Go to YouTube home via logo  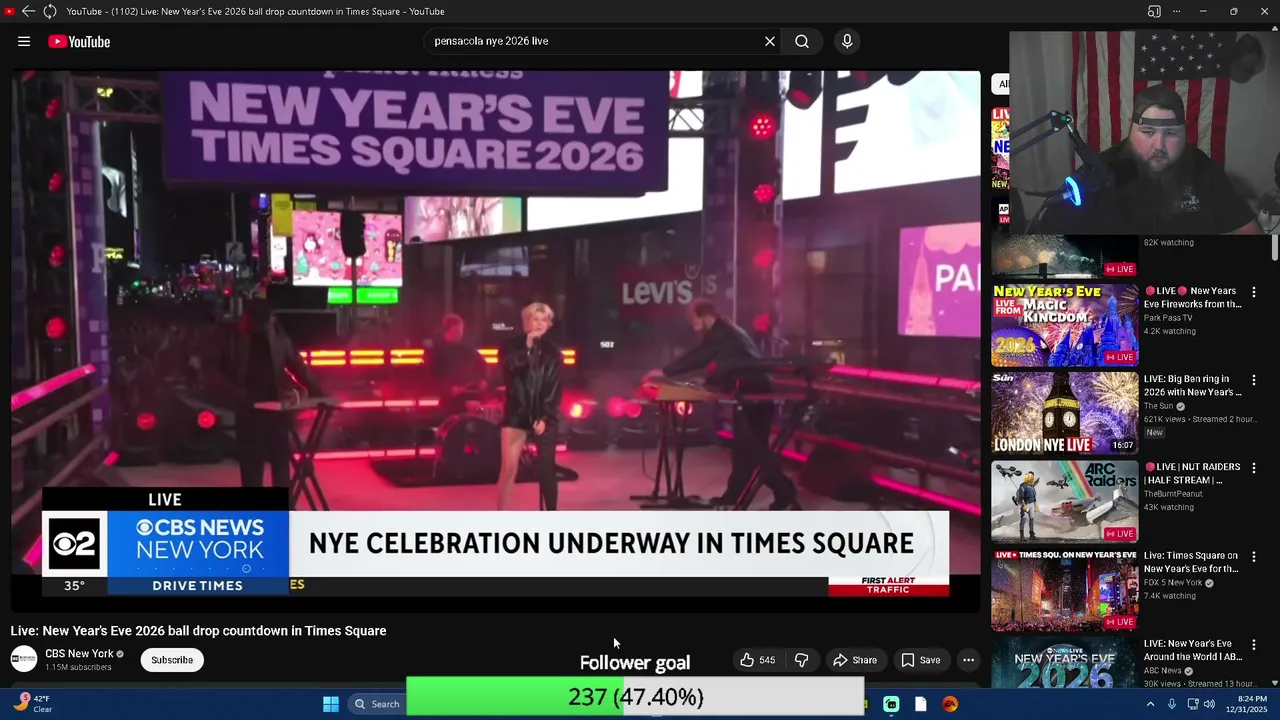point(79,41)
